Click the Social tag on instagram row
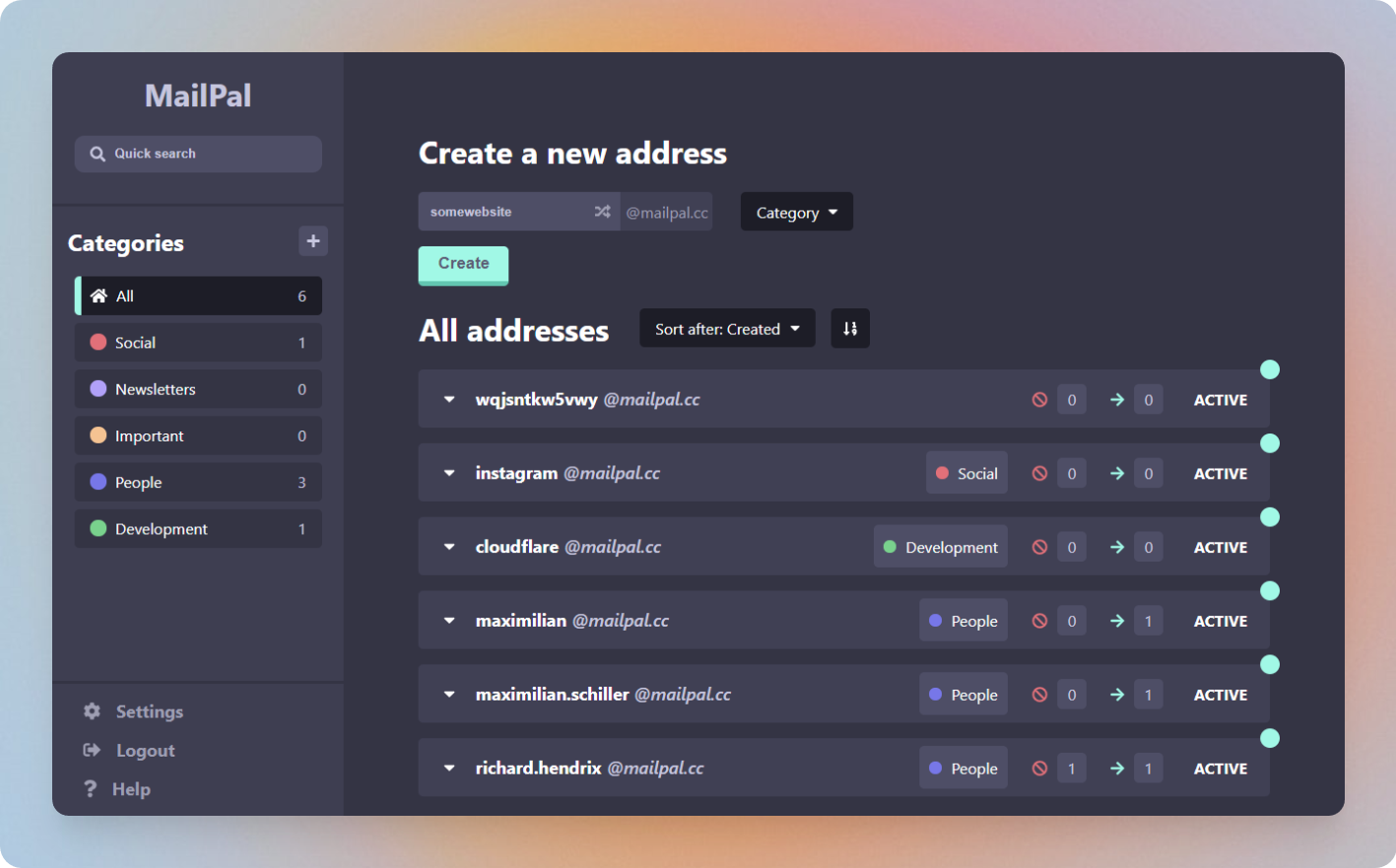Image resolution: width=1396 pixels, height=868 pixels. (x=966, y=474)
